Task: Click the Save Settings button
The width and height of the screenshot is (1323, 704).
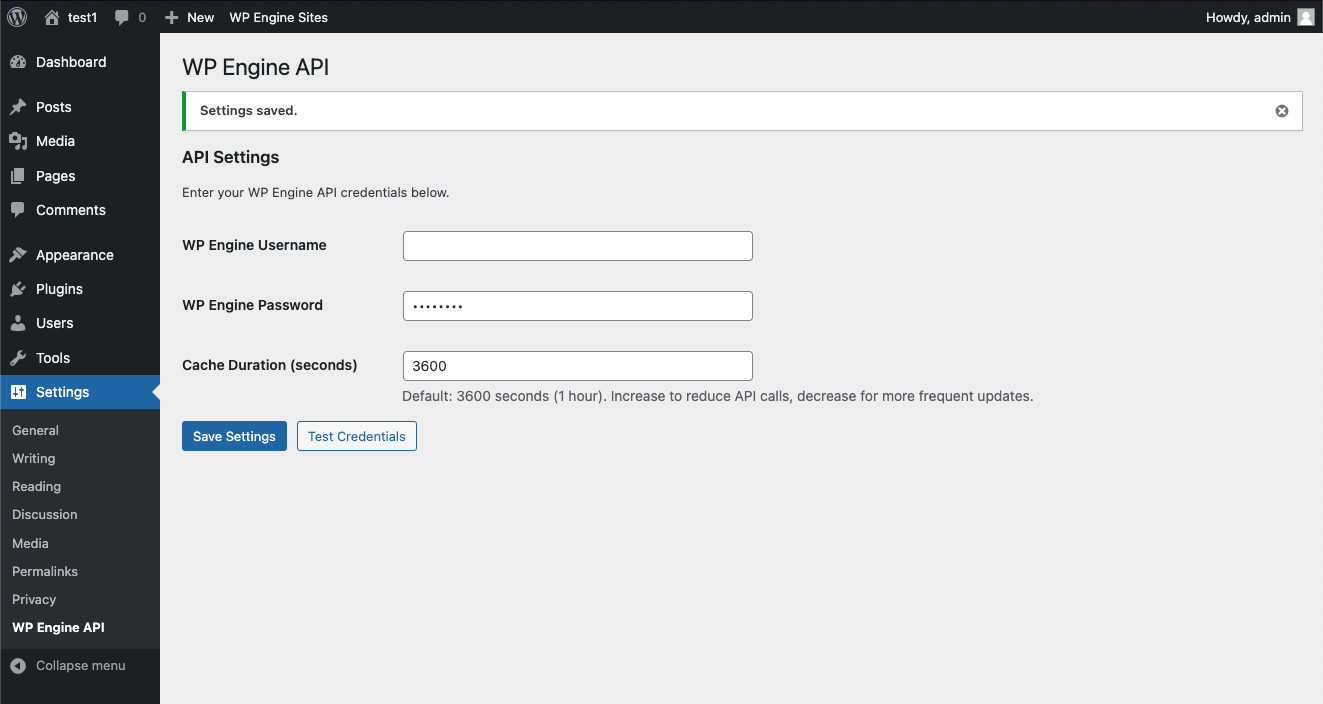Action: (x=234, y=436)
